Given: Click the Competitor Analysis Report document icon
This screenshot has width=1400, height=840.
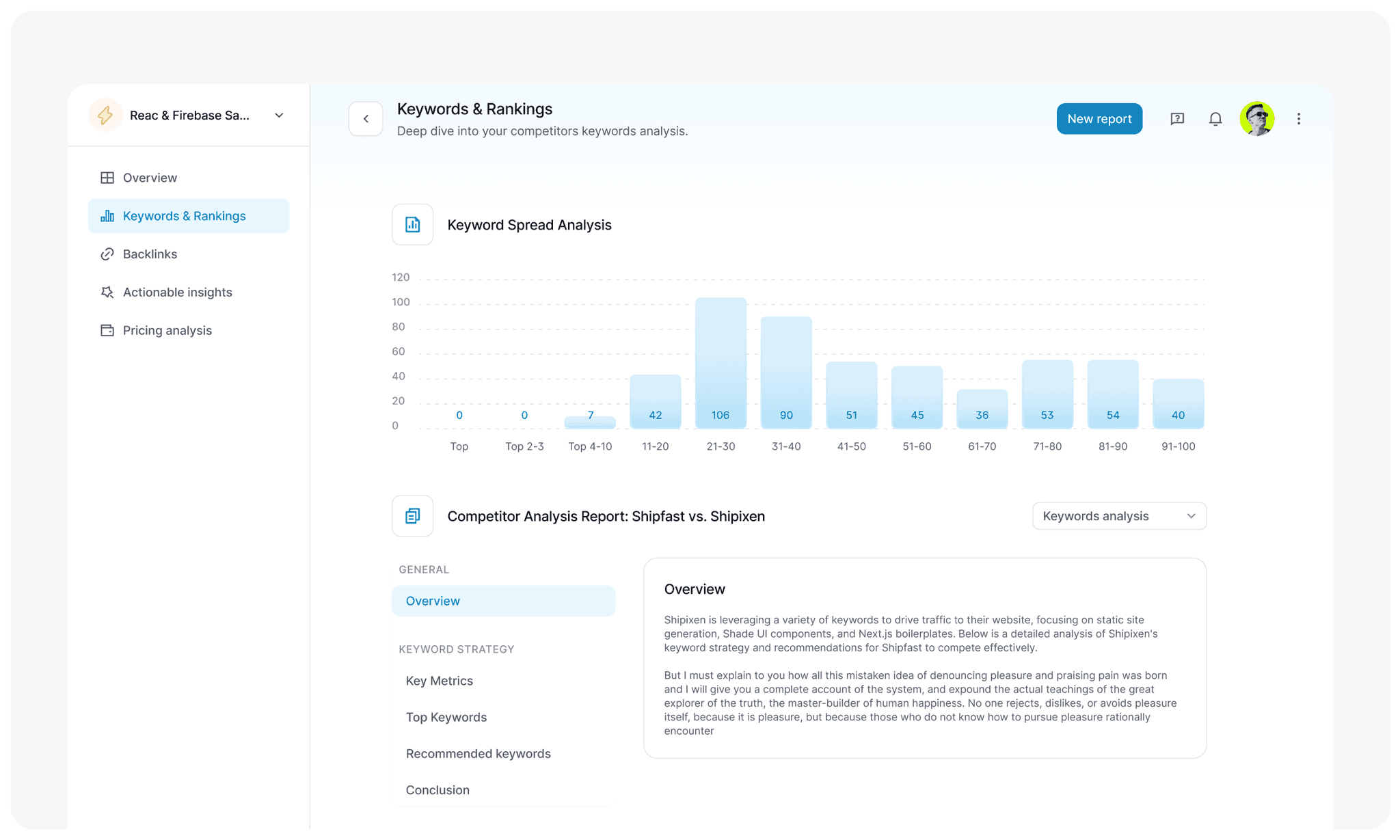Looking at the screenshot, I should pyautogui.click(x=412, y=516).
